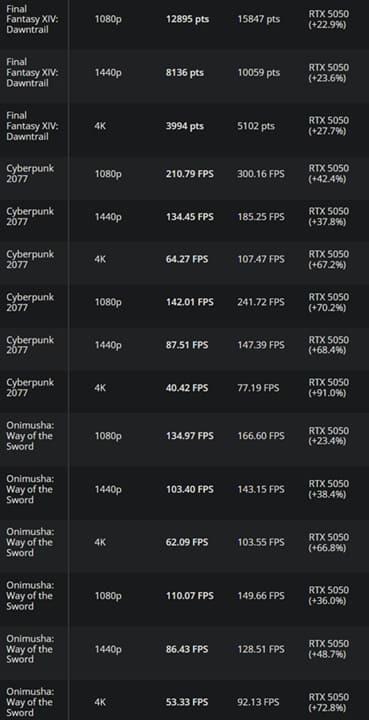The width and height of the screenshot is (369, 720).
Task: Click the 15847 pts result value
Action: click(x=258, y=19)
